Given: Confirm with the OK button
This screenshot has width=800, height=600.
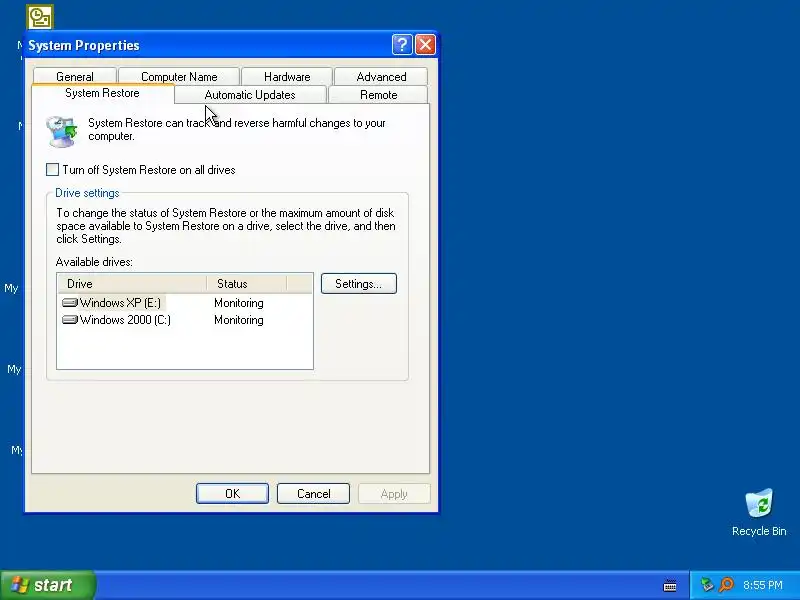Looking at the screenshot, I should click(232, 493).
